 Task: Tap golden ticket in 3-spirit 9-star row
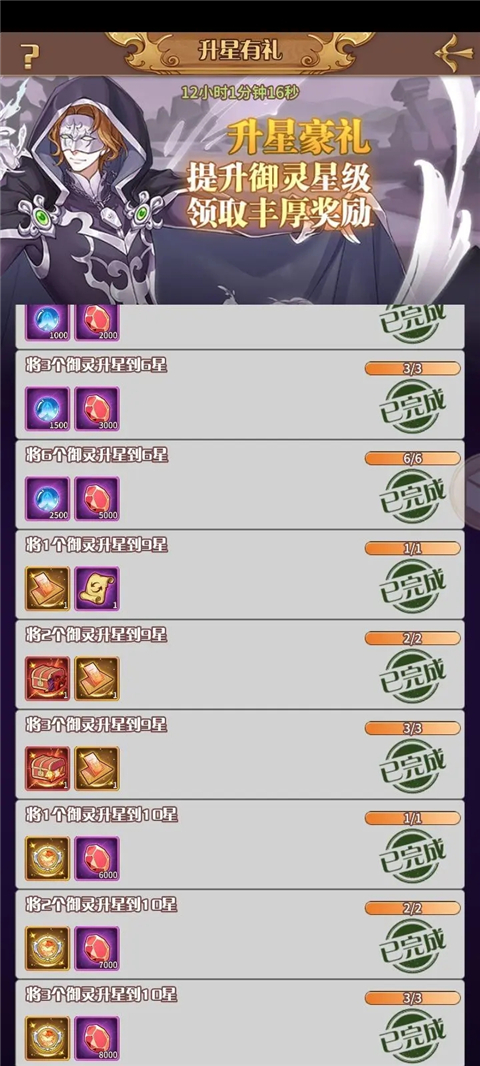[x=97, y=768]
